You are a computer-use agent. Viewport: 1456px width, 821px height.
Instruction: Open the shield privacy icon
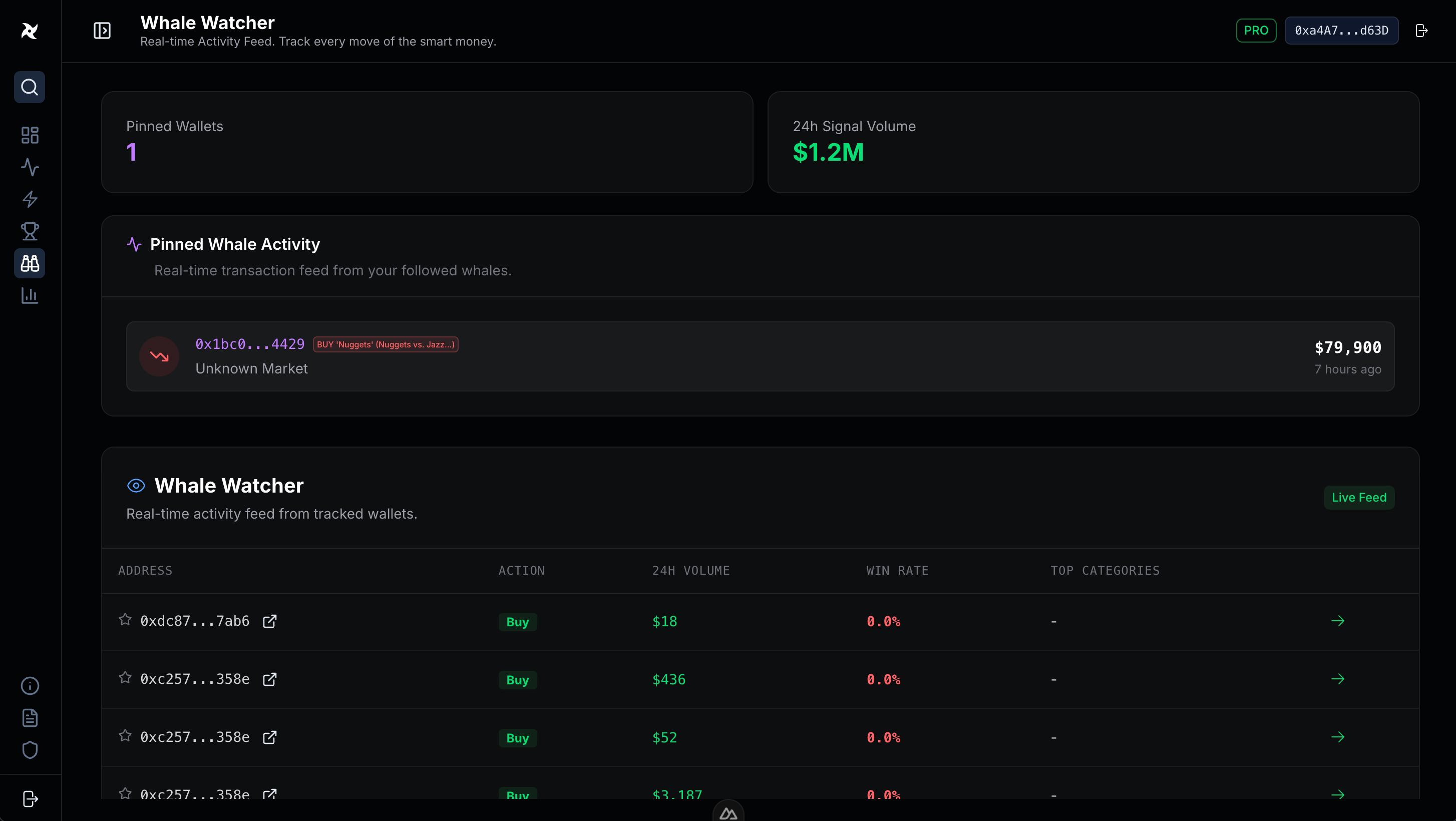point(30,750)
